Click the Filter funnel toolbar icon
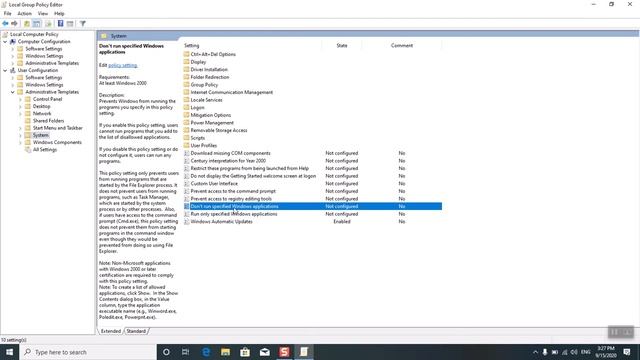 click(x=82, y=24)
